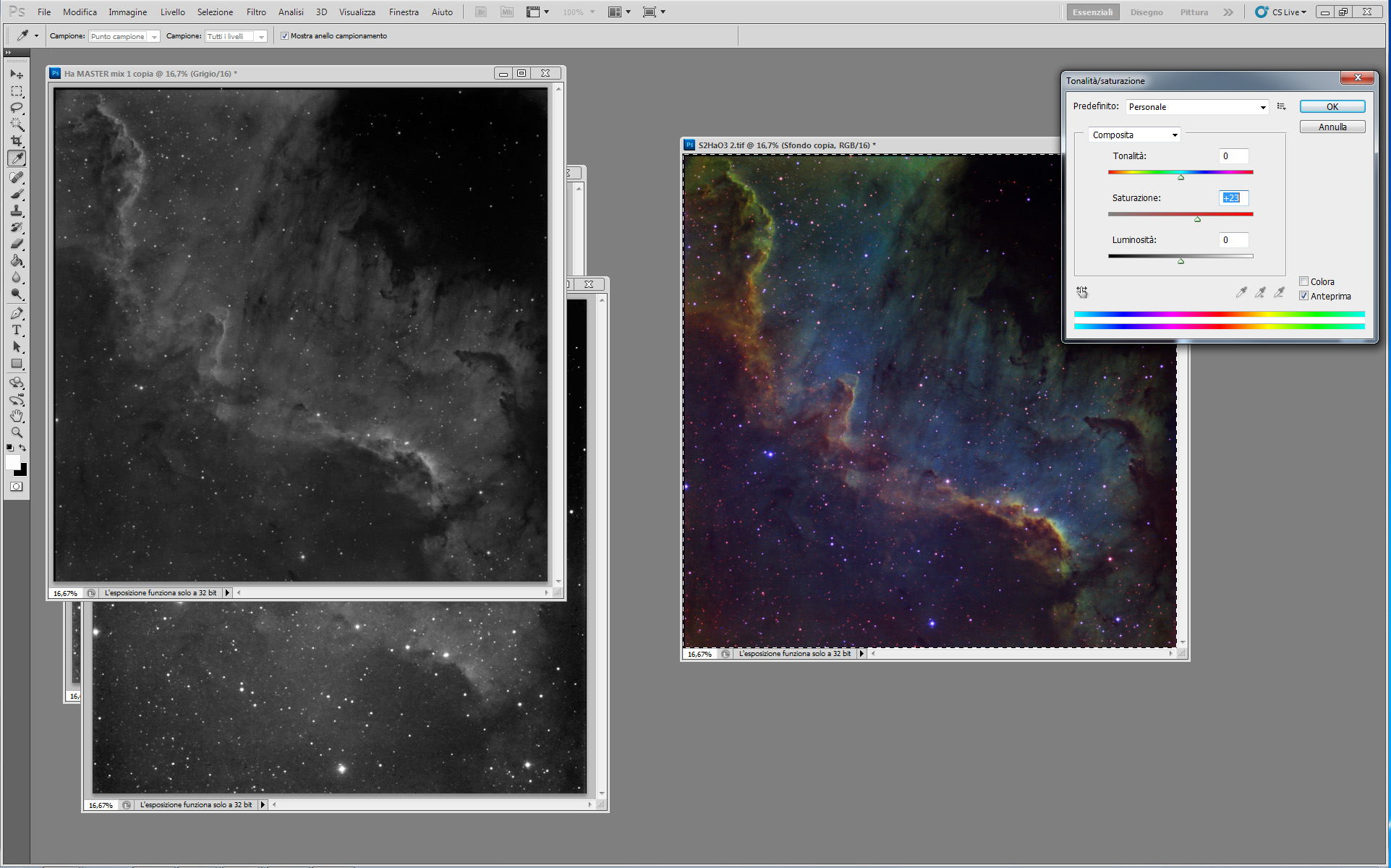
Task: Select the Crop tool
Action: (17, 141)
